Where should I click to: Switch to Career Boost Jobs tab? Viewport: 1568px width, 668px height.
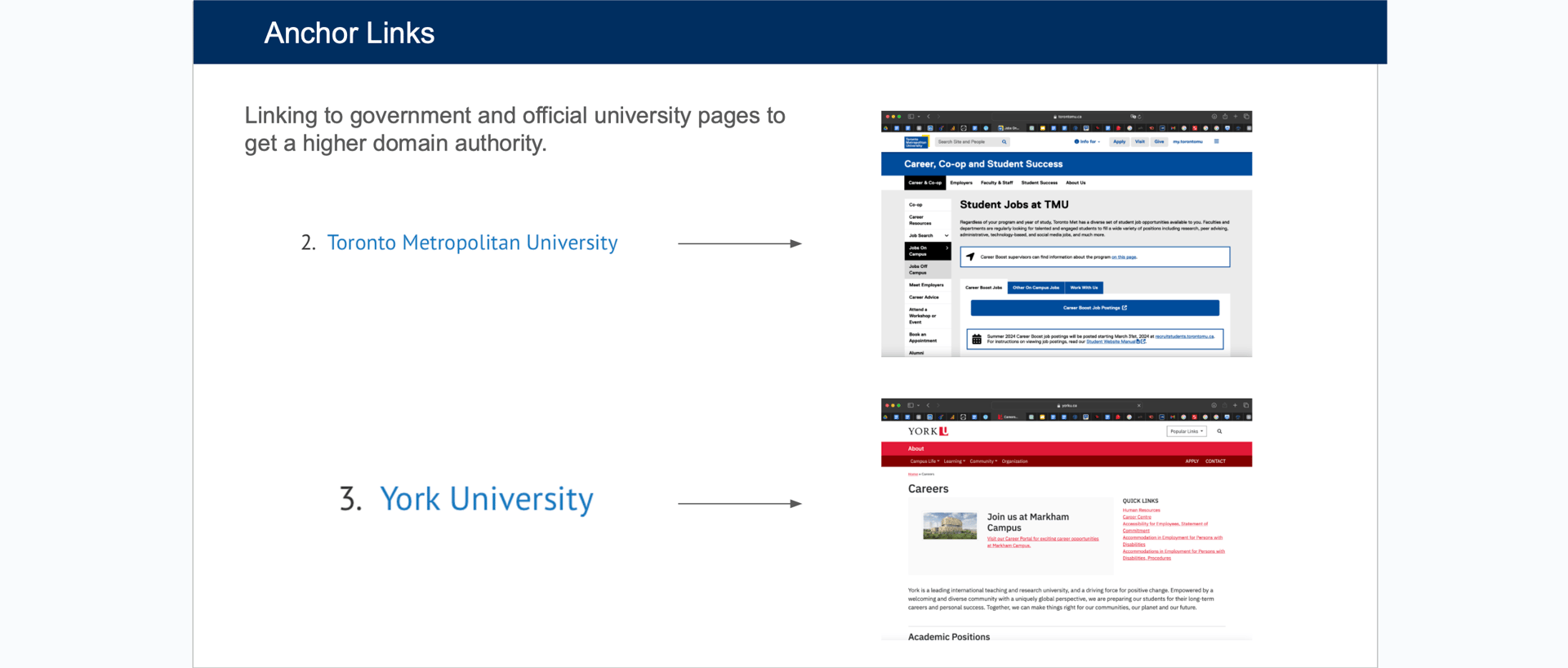click(x=983, y=287)
